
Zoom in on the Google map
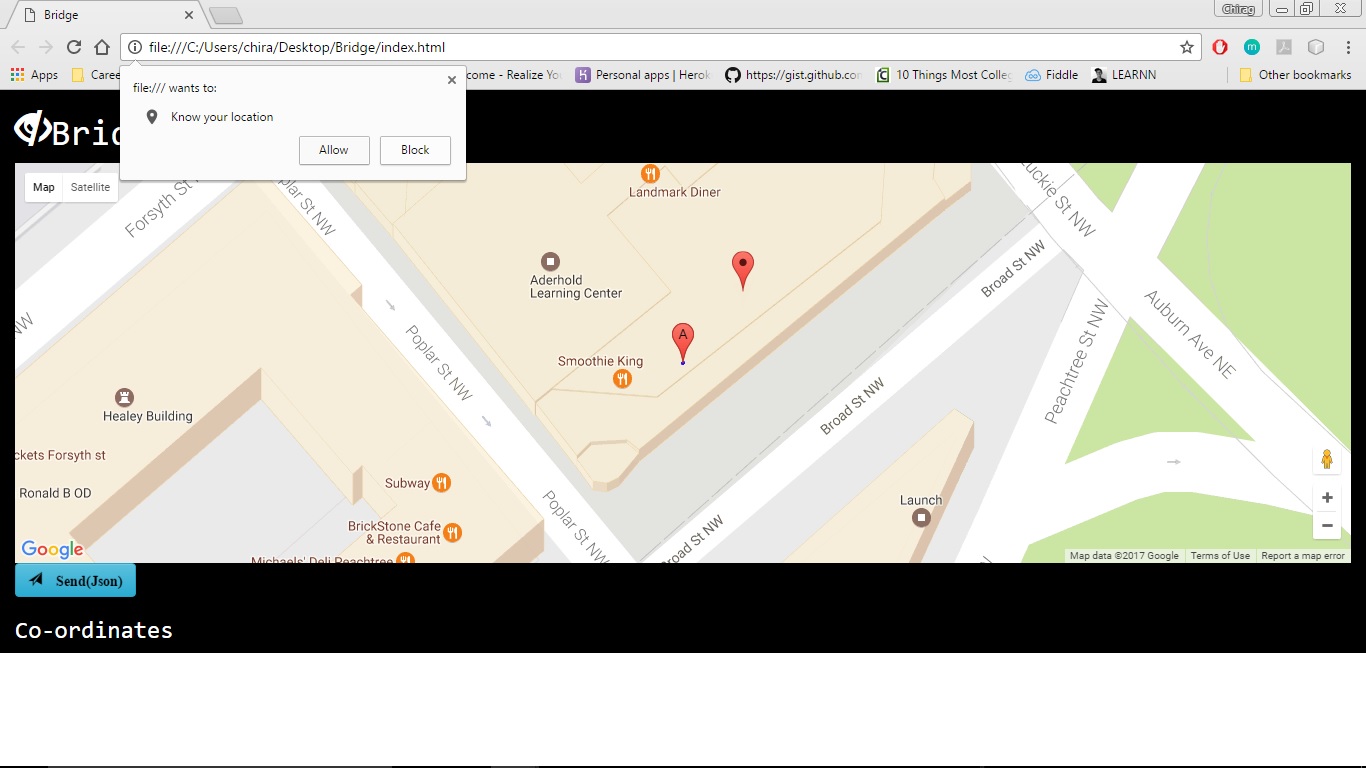1327,498
